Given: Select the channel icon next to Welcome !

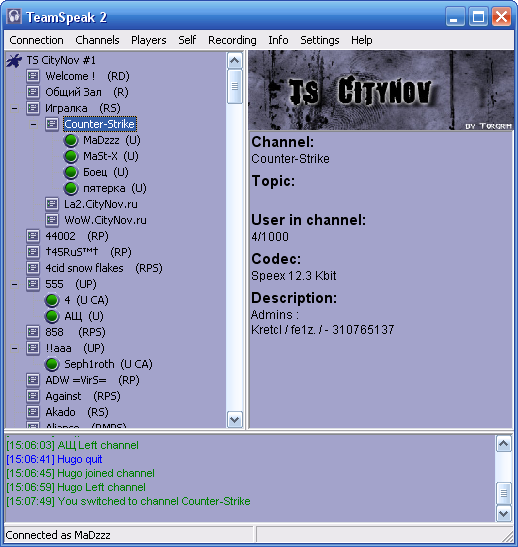Looking at the screenshot, I should [33, 76].
